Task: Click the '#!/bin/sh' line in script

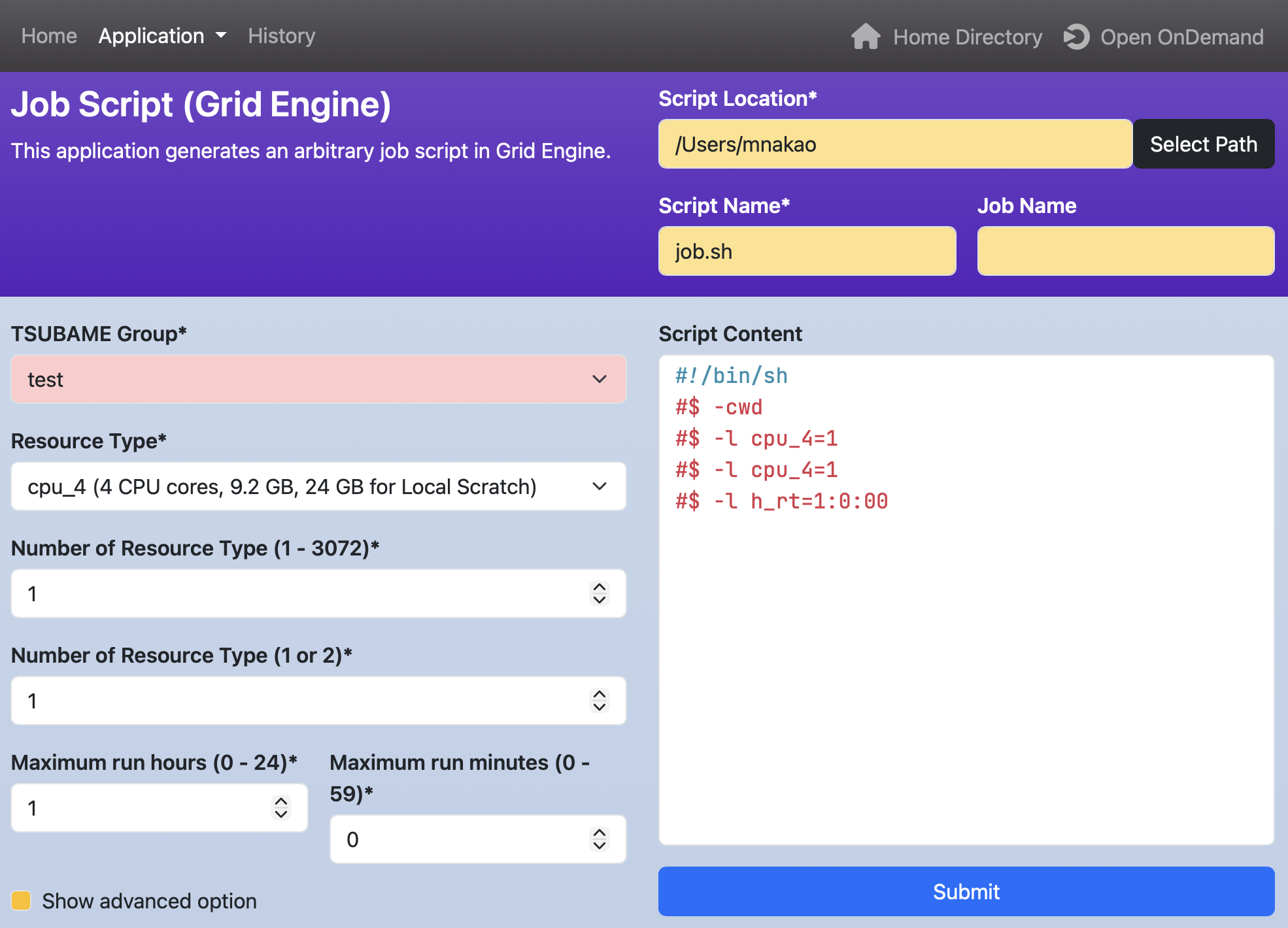Action: [732, 376]
